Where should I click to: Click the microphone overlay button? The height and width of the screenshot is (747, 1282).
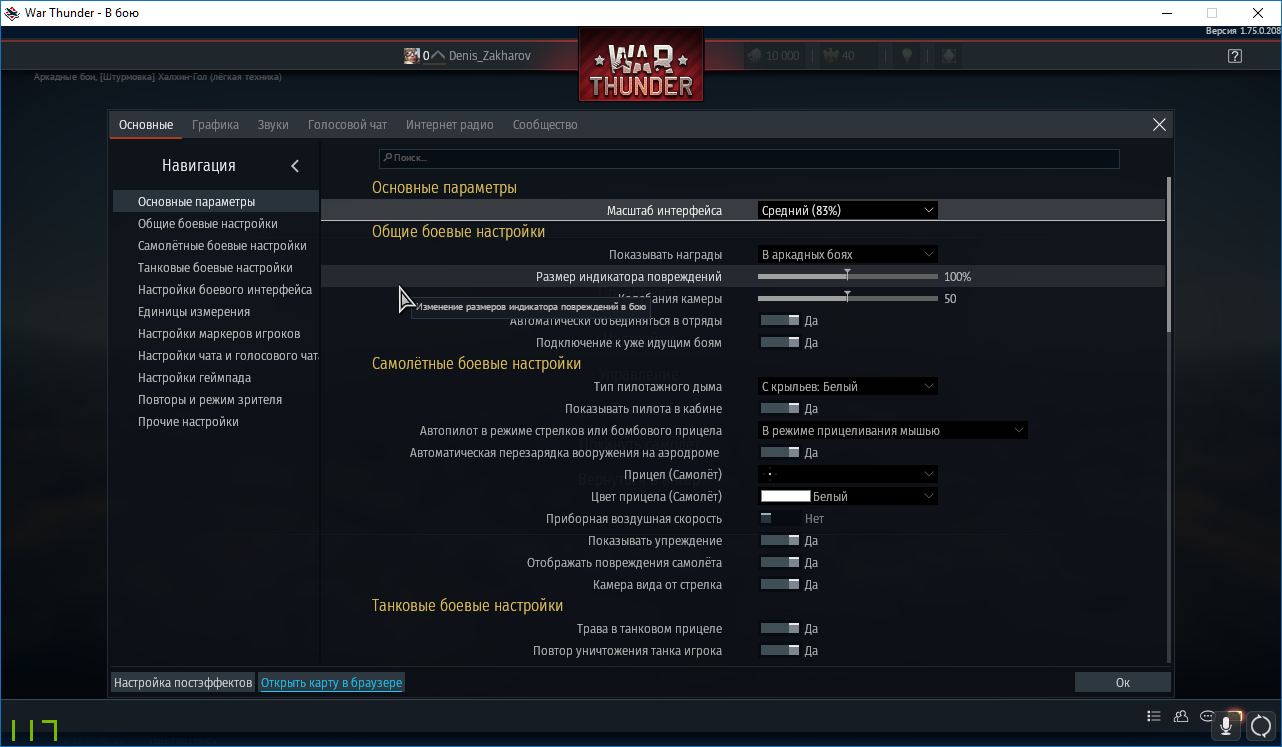1226,726
